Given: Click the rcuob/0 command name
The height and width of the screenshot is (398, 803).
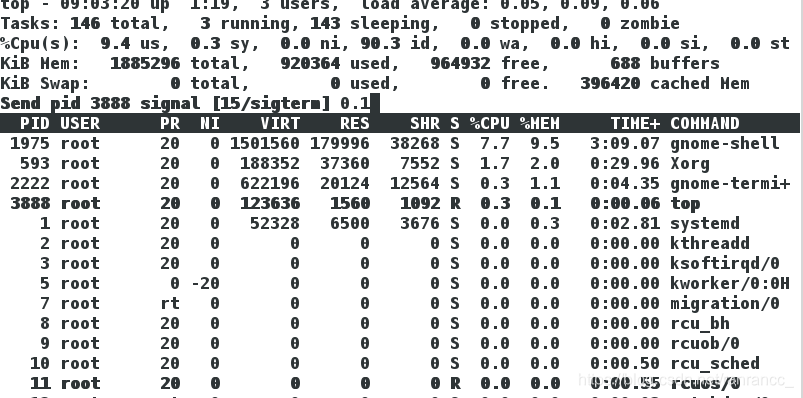Looking at the screenshot, I should coord(705,344).
